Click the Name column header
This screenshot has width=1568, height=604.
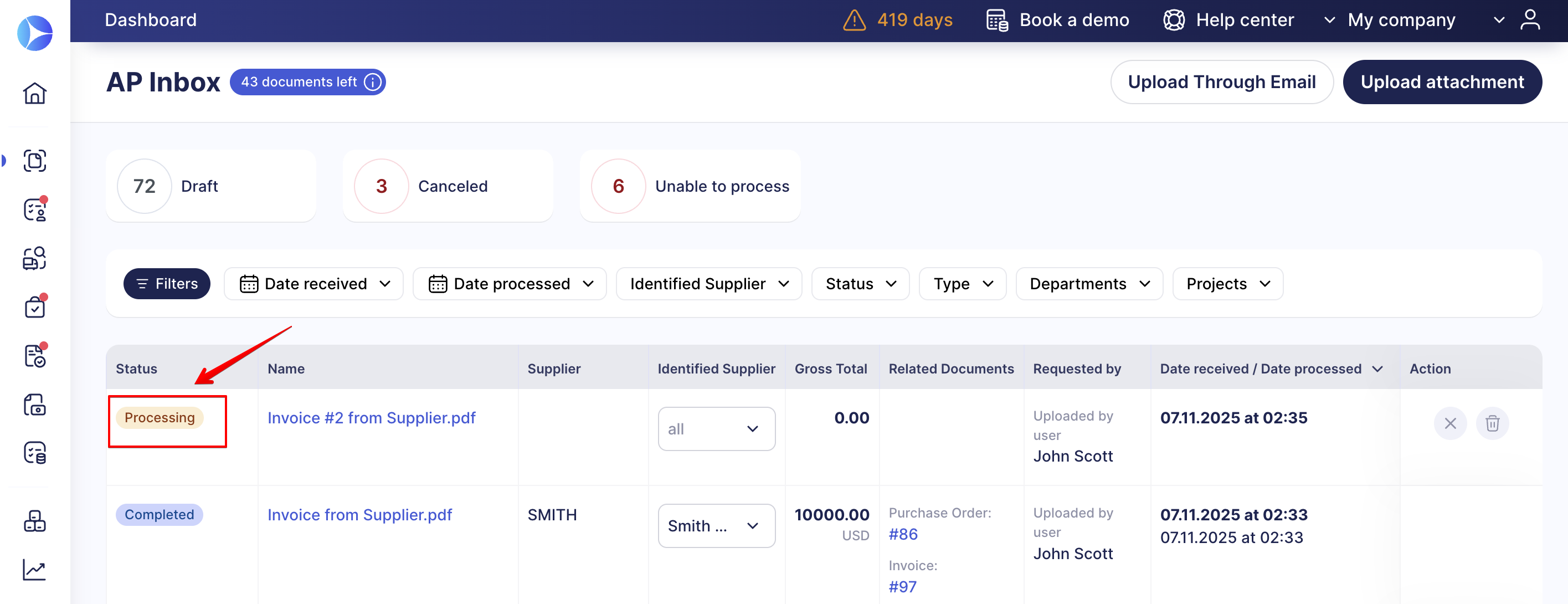[286, 368]
